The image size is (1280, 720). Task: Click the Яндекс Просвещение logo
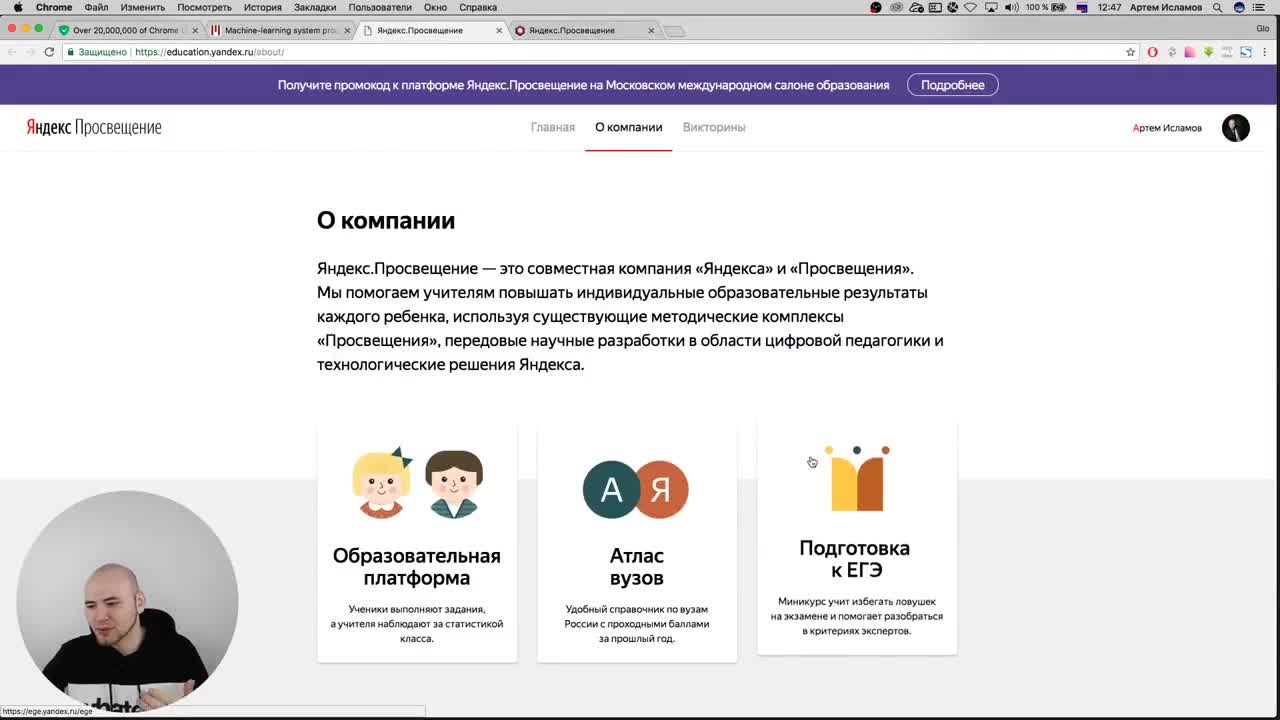(x=94, y=127)
